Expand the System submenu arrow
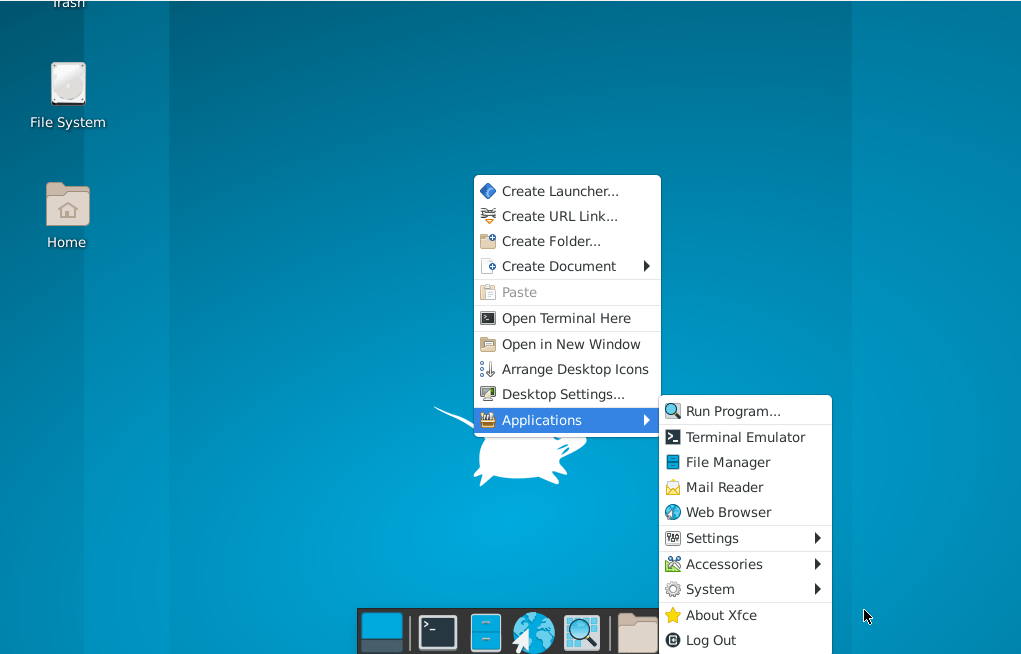Image resolution: width=1021 pixels, height=654 pixels. pyautogui.click(x=818, y=589)
